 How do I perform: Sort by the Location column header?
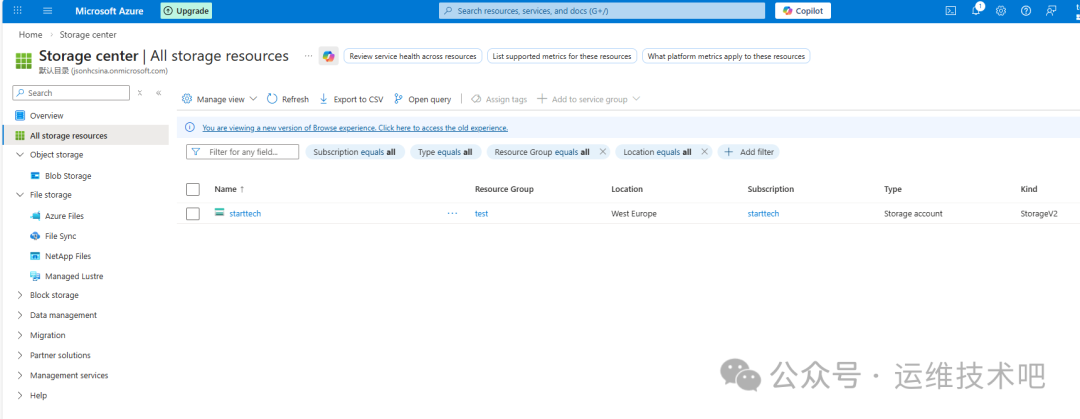click(627, 189)
